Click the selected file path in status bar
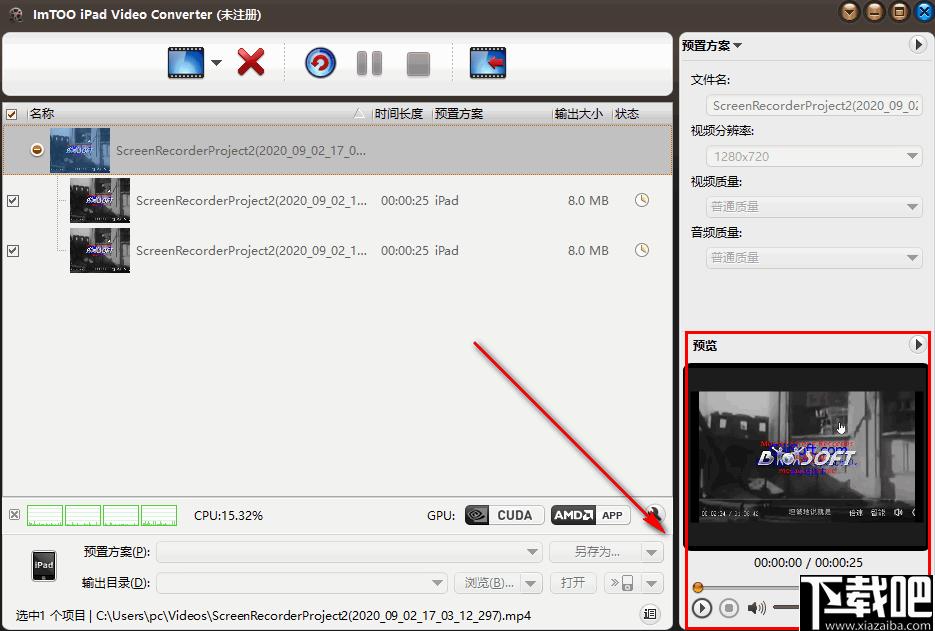 (x=313, y=615)
